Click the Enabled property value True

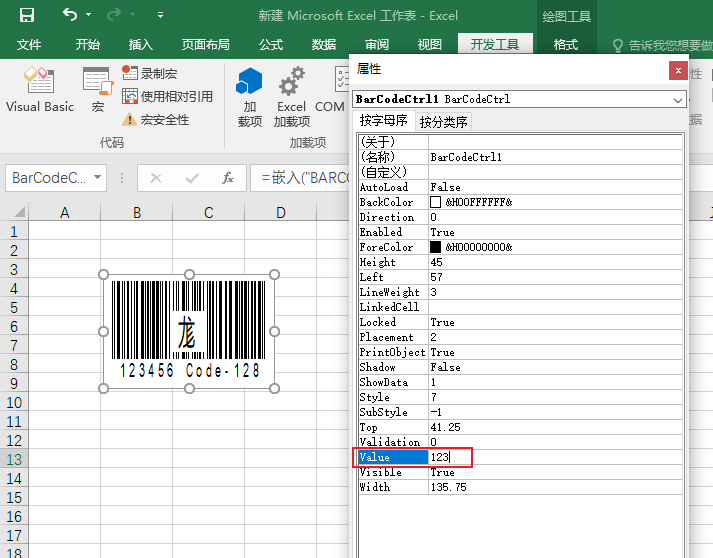442,232
